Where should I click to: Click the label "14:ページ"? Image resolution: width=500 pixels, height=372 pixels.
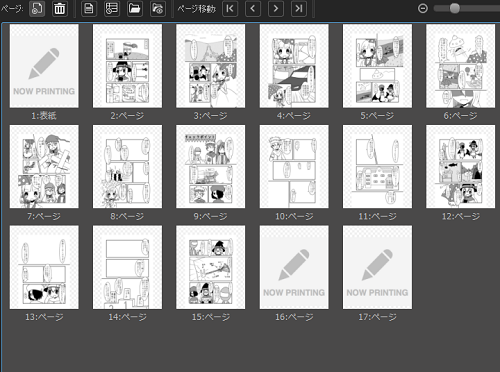point(127,317)
